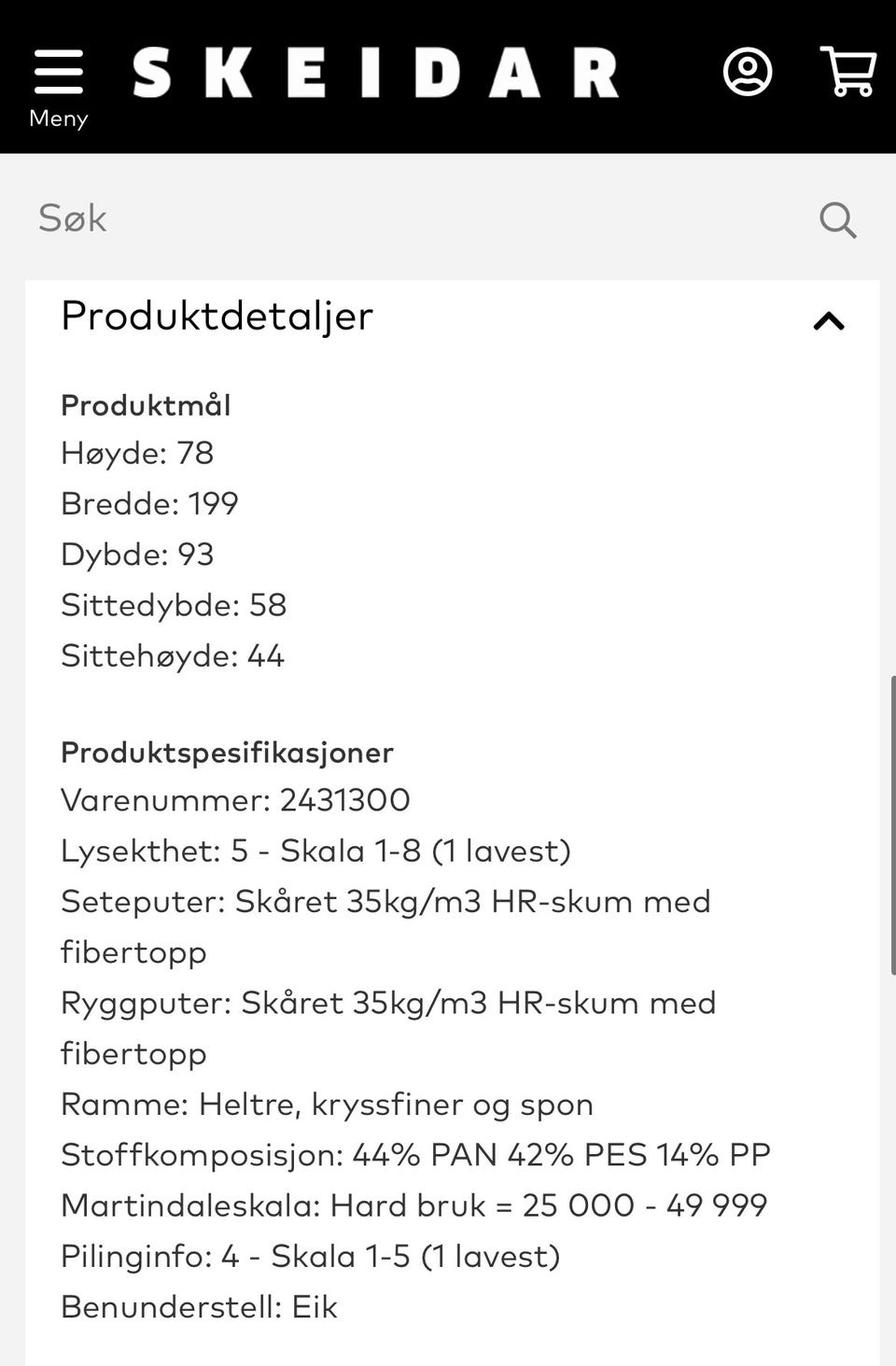Click the Lysekthet scale line
896x1366 pixels.
point(315,852)
